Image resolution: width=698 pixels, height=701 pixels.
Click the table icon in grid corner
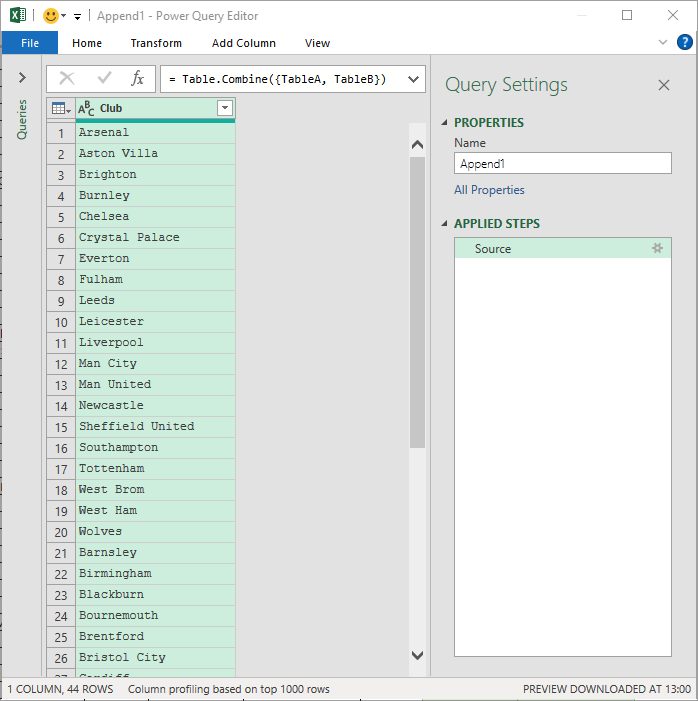[x=60, y=108]
